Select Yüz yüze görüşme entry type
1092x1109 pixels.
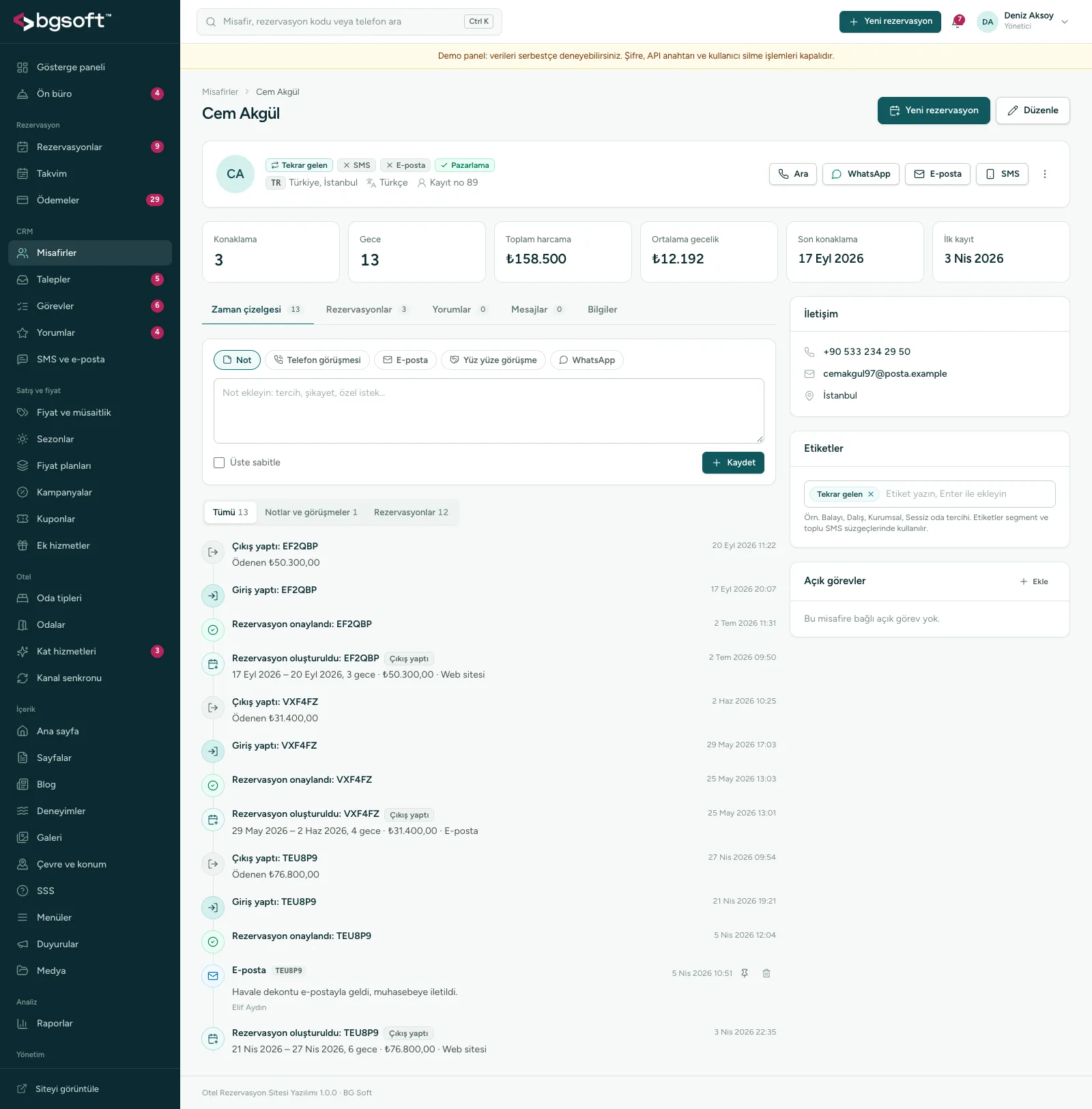[x=493, y=360]
